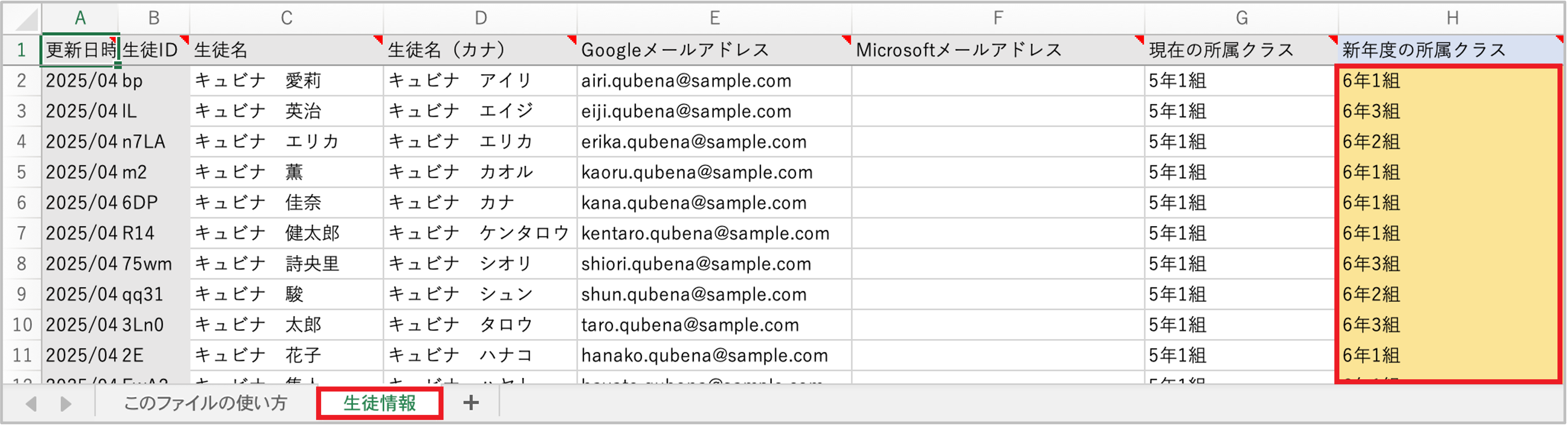The image size is (1568, 426).
Task: Click kana name キュビナ エイジ
Action: pos(480,111)
